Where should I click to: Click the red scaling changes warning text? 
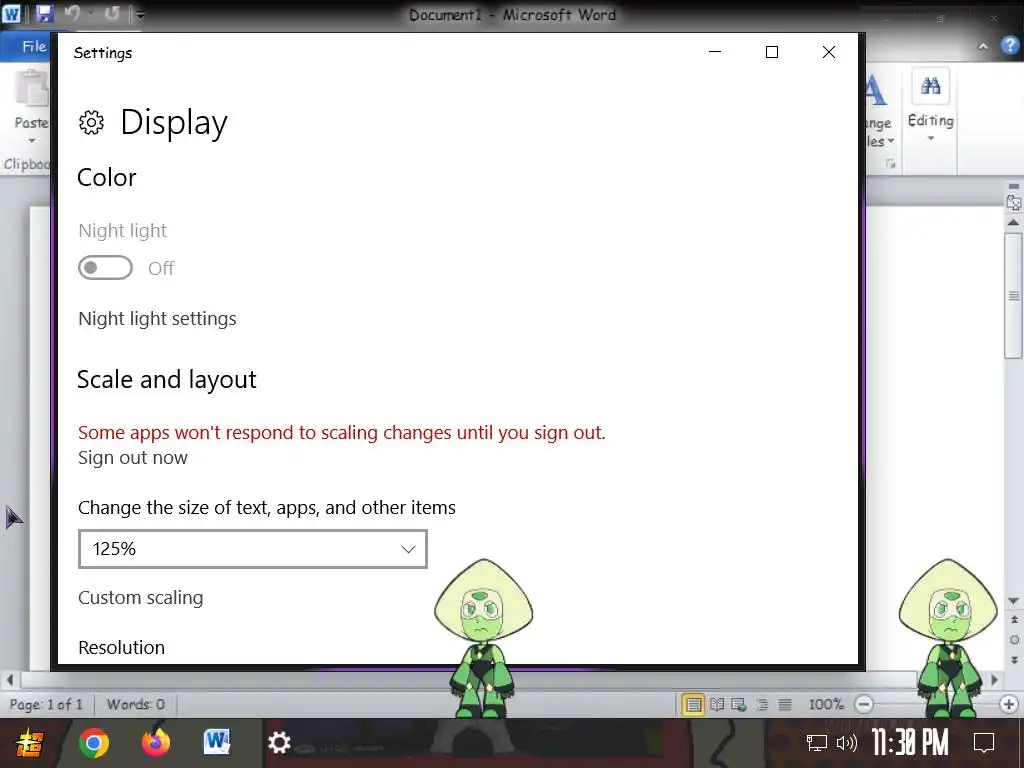(x=342, y=432)
